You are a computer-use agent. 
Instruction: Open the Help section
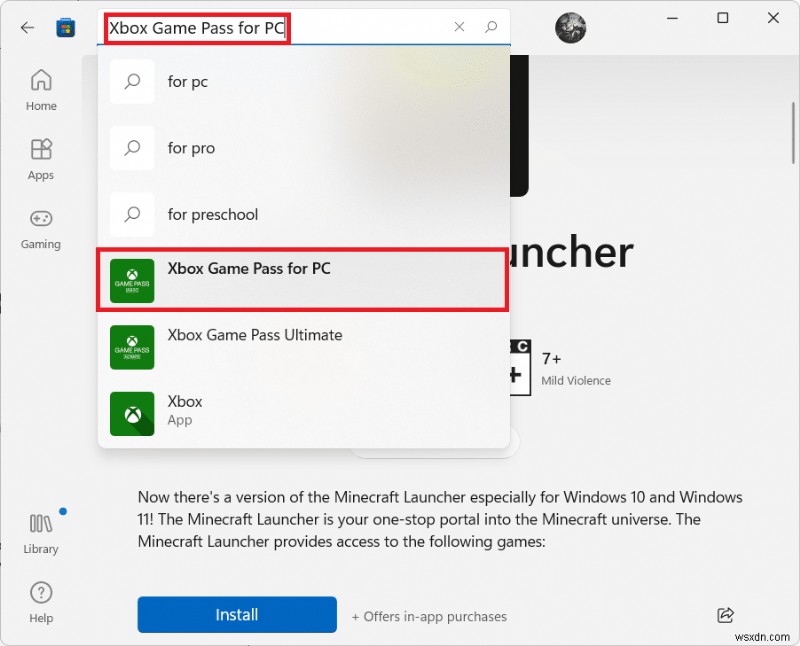pos(41,603)
